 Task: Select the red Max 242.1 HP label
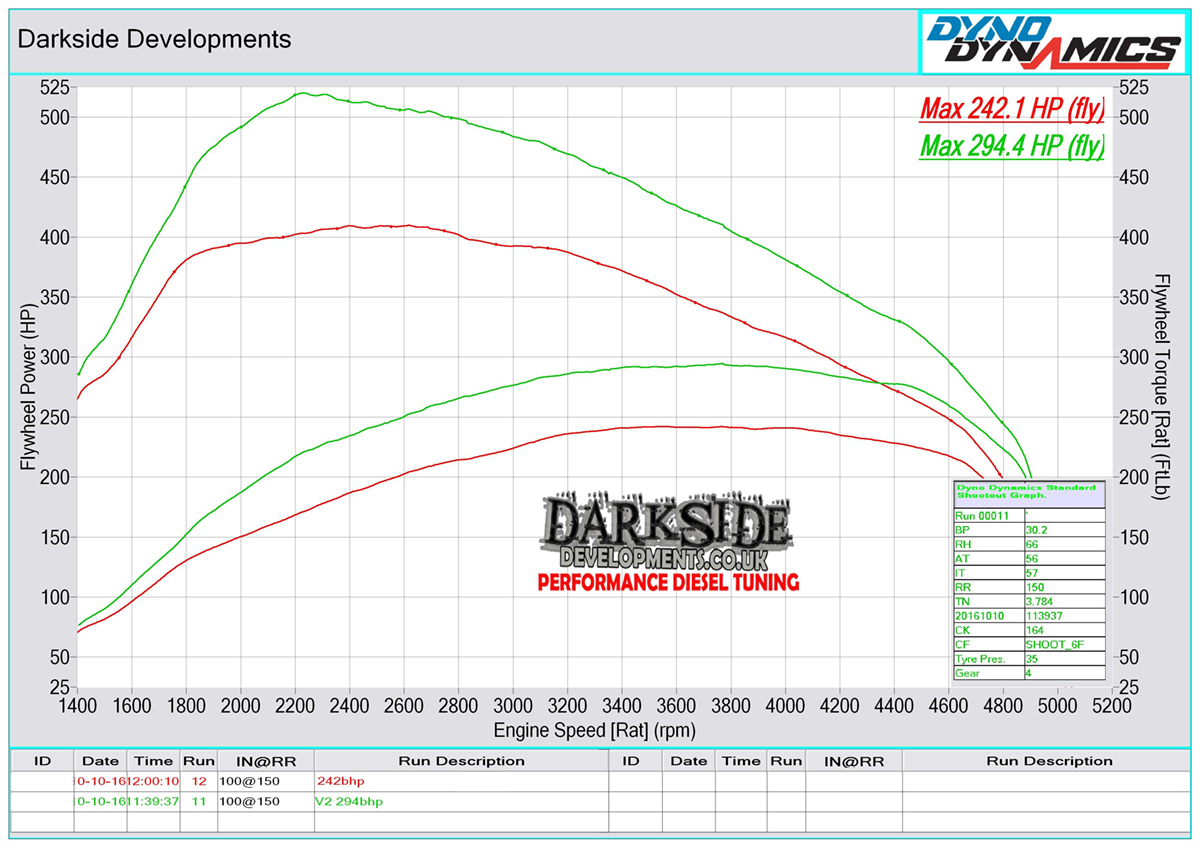click(x=1011, y=108)
